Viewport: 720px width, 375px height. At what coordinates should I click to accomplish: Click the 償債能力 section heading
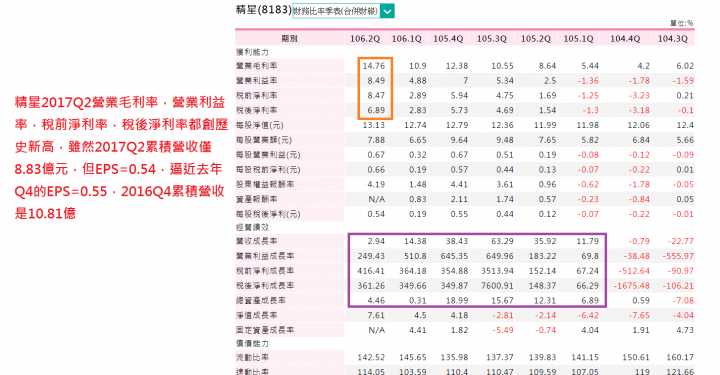point(252,343)
